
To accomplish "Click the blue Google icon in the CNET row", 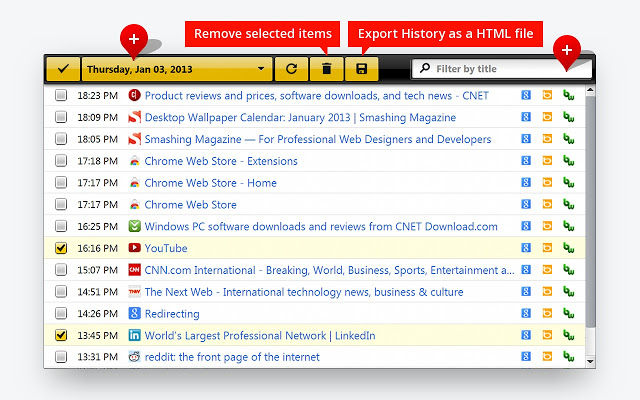I will pyautogui.click(x=526, y=96).
